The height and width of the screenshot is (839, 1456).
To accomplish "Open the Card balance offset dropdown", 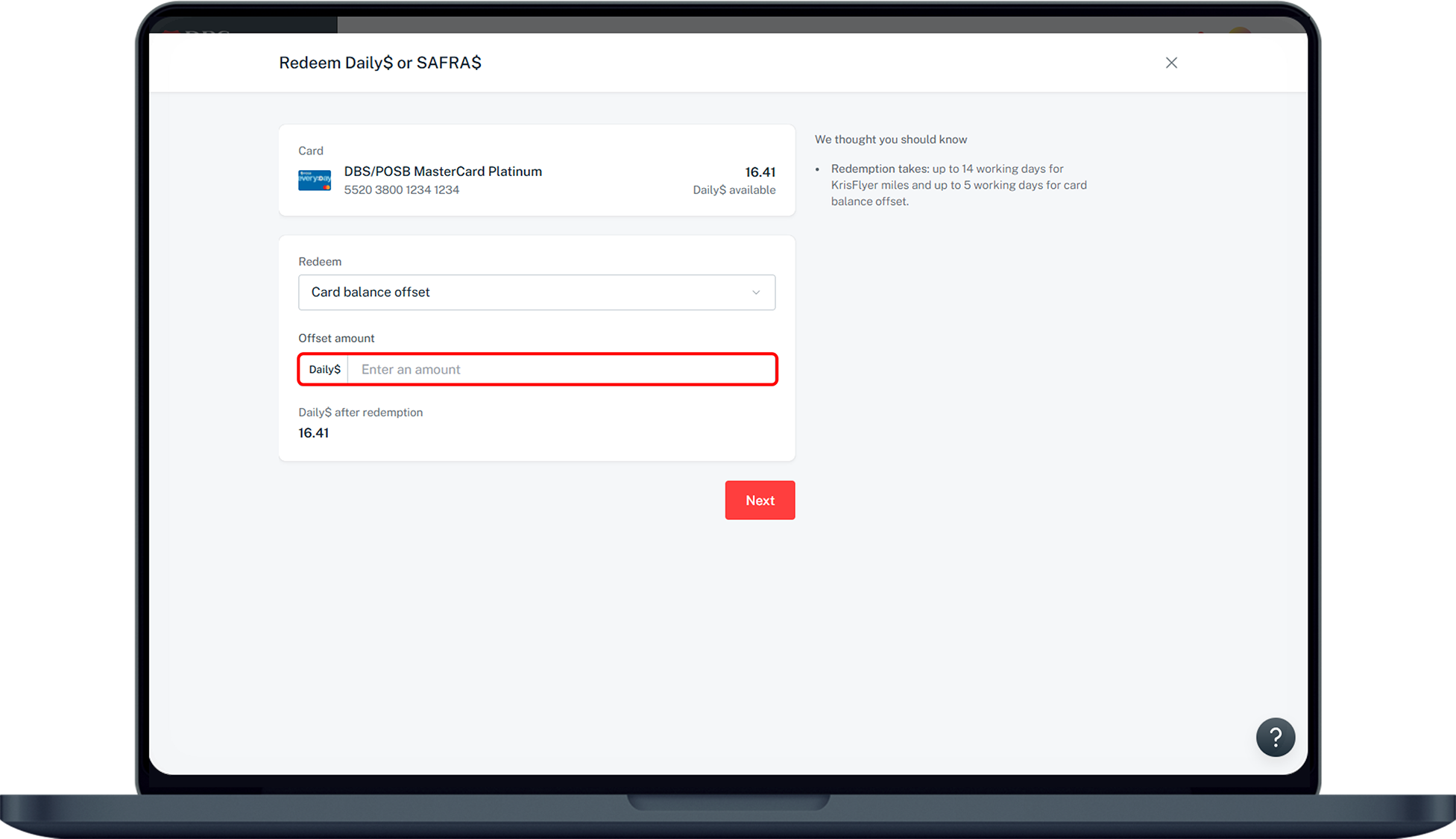I will coord(522,292).
